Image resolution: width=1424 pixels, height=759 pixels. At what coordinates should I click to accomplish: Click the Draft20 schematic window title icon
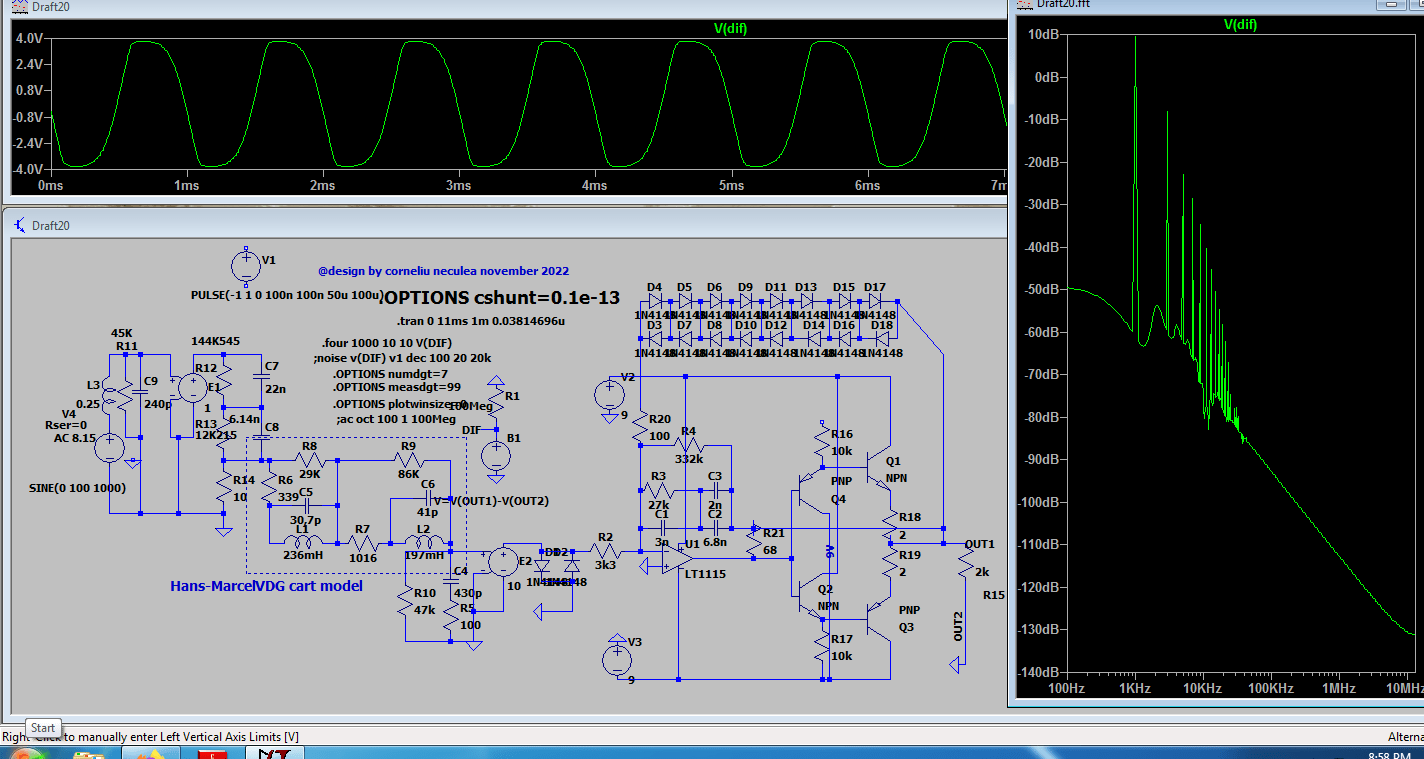[19, 225]
